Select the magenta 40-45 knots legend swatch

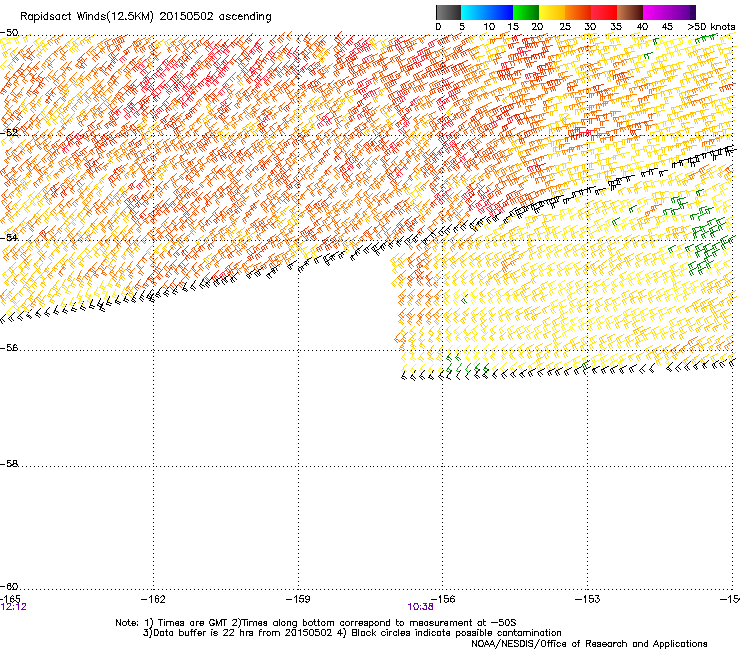click(x=656, y=12)
